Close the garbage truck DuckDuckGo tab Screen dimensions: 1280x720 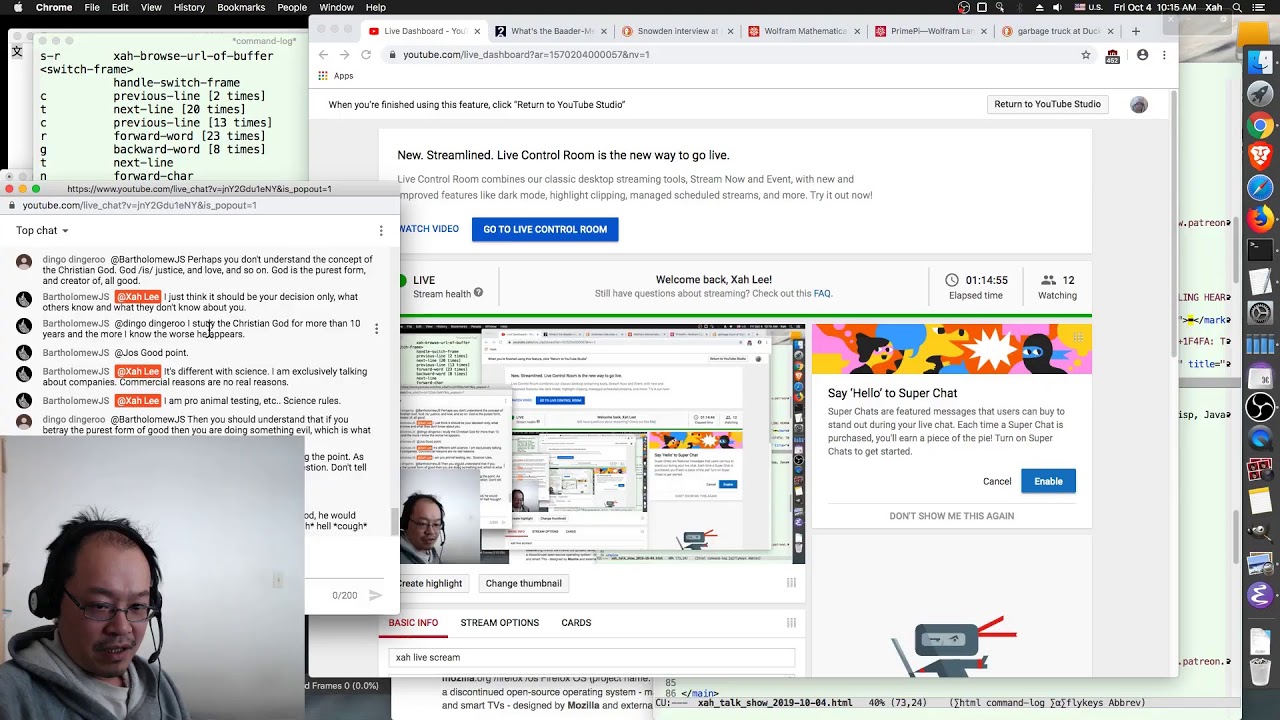tap(1110, 31)
